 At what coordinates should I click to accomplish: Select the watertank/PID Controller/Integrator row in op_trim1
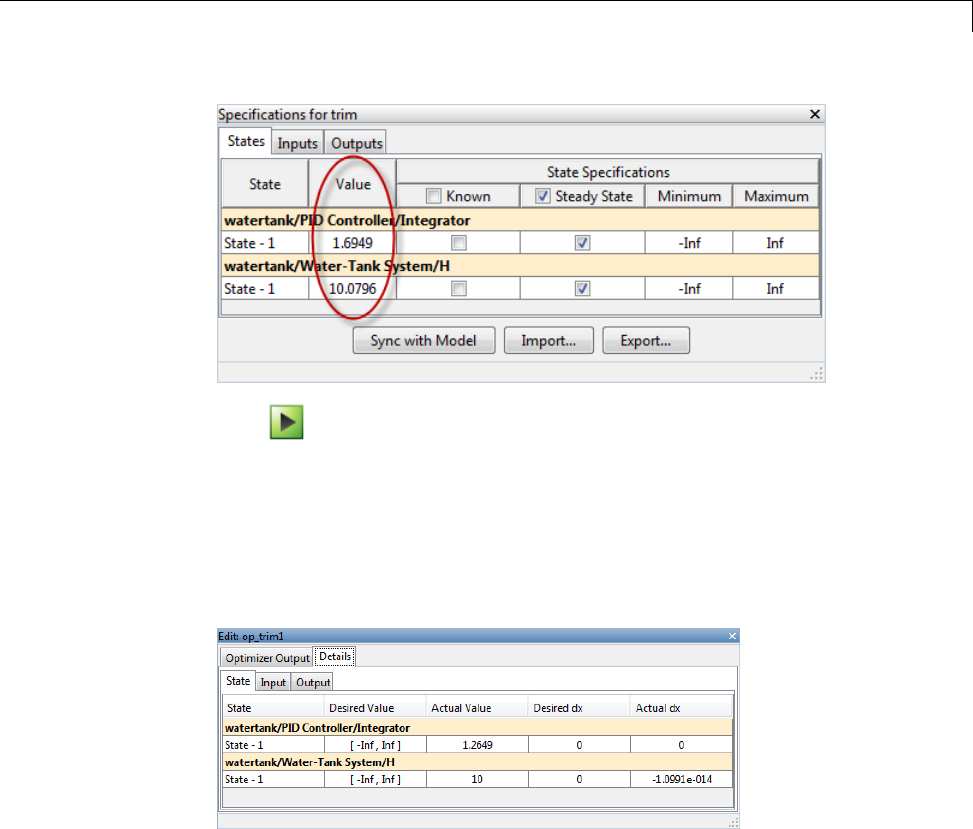coord(477,727)
